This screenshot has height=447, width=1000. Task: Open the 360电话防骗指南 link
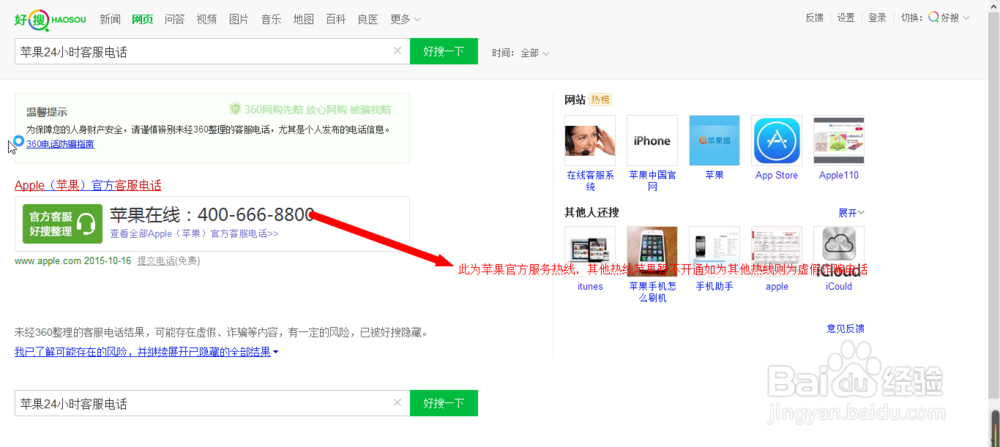(x=61, y=144)
